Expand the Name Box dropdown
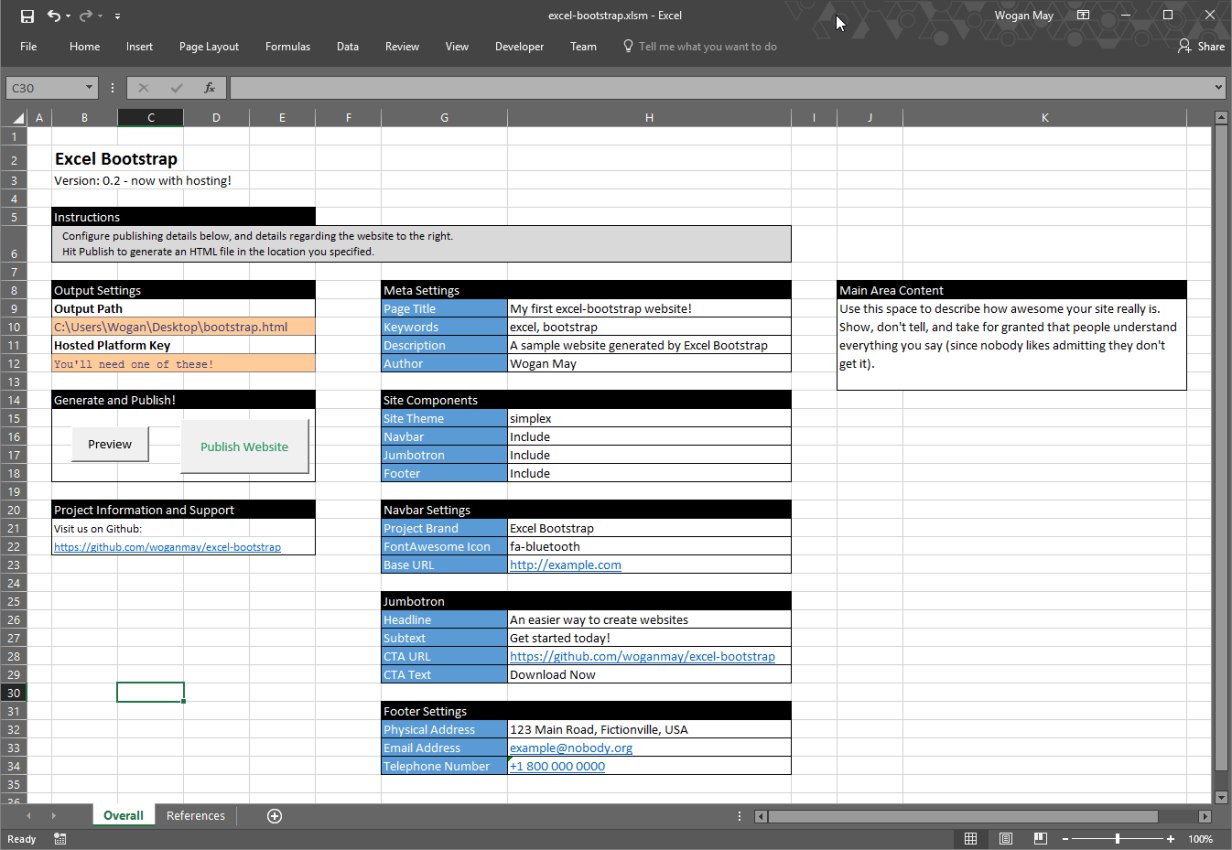Screen dimensions: 1232x850 89,88
